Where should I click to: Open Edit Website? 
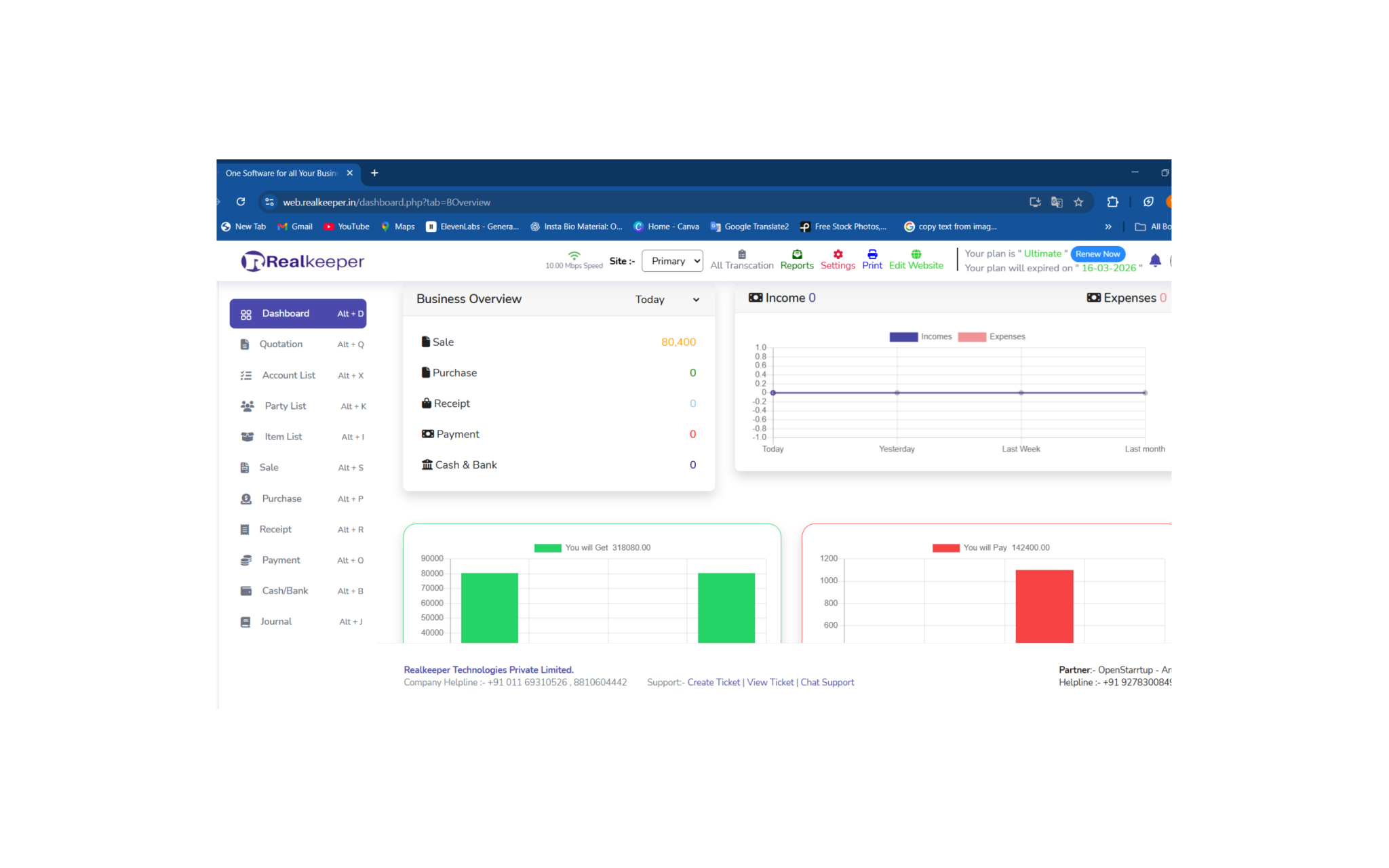916,260
